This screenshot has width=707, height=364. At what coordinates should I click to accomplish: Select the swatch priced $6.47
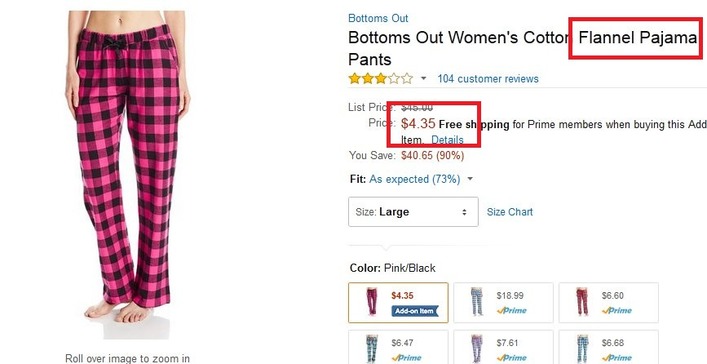coord(398,347)
